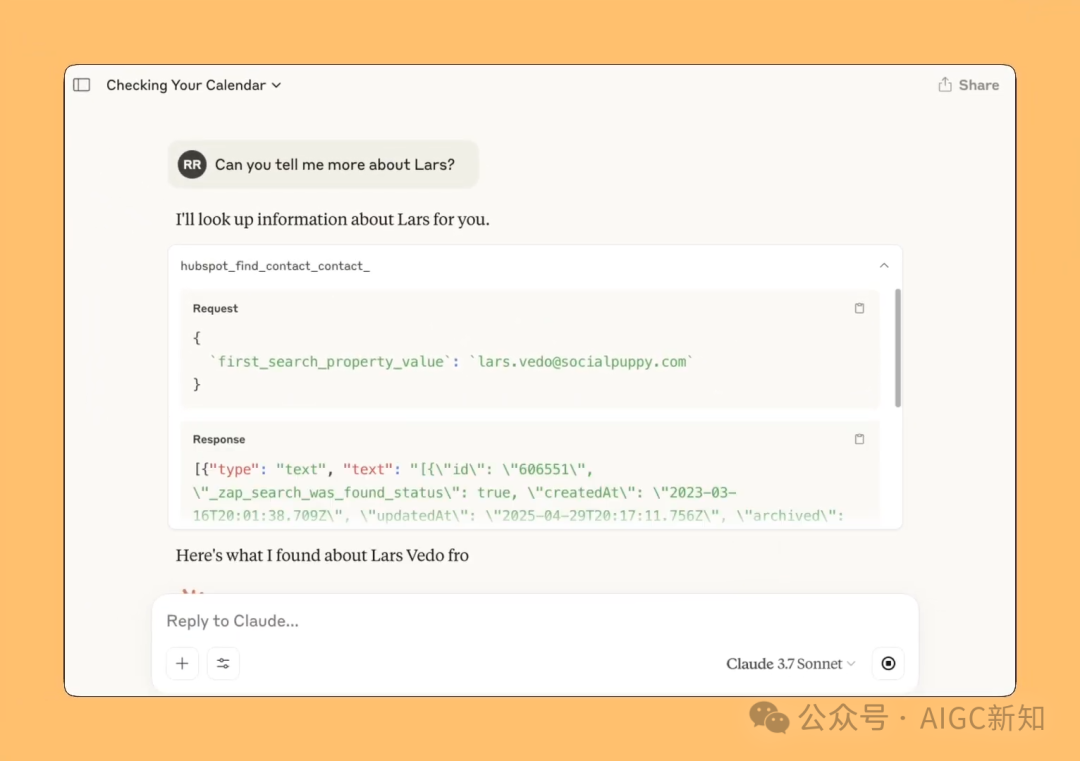Screen dimensions: 1080x761
Task: Open the plus attachment menu
Action: (182, 663)
